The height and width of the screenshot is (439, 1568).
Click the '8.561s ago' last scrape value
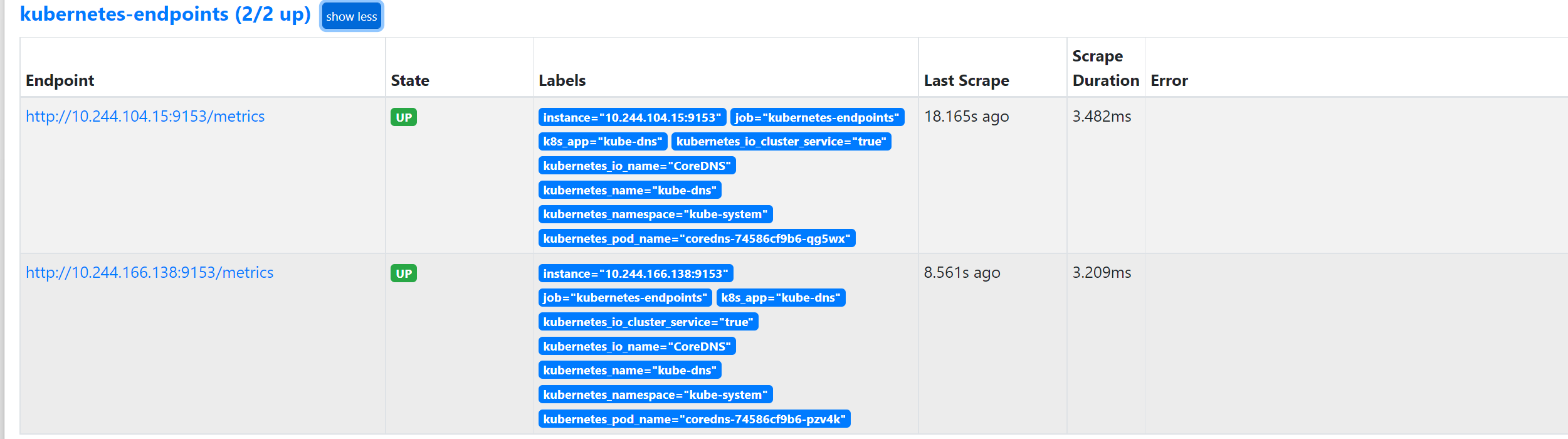coord(962,273)
